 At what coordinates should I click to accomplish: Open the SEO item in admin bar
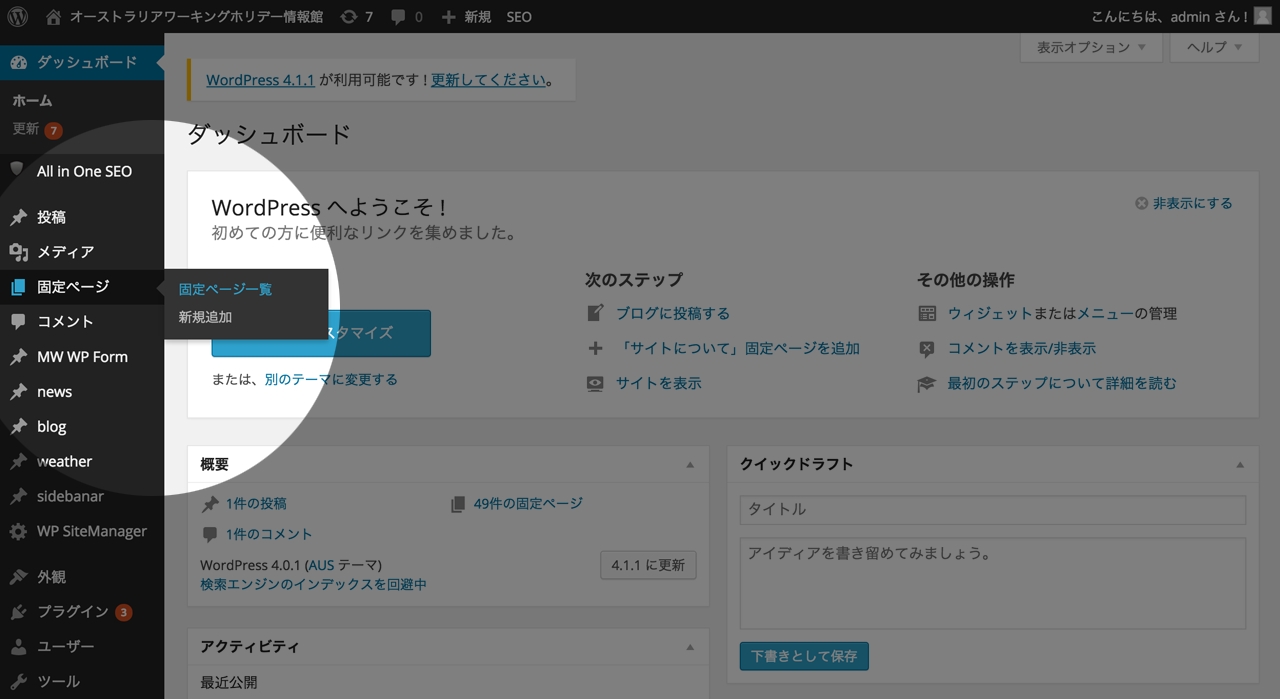(519, 17)
